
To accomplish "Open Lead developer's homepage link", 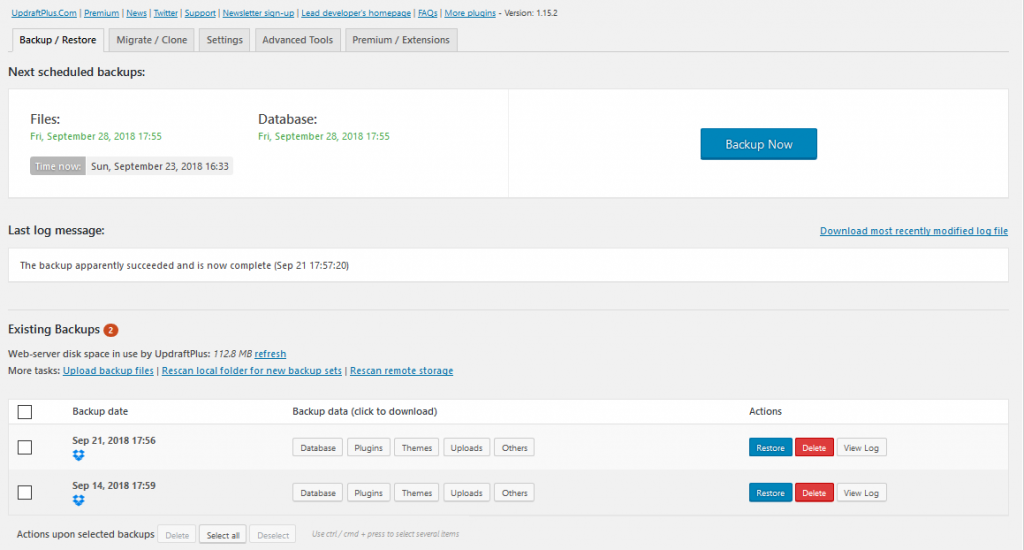I will (356, 13).
